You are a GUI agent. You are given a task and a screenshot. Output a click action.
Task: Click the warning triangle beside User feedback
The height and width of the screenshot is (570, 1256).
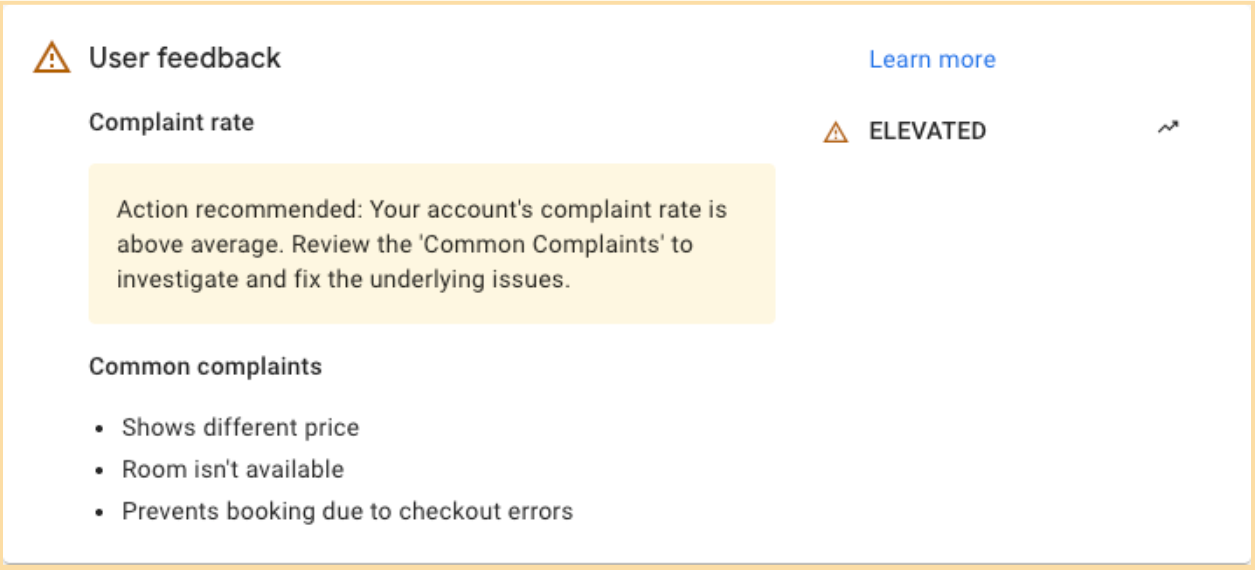point(51,59)
